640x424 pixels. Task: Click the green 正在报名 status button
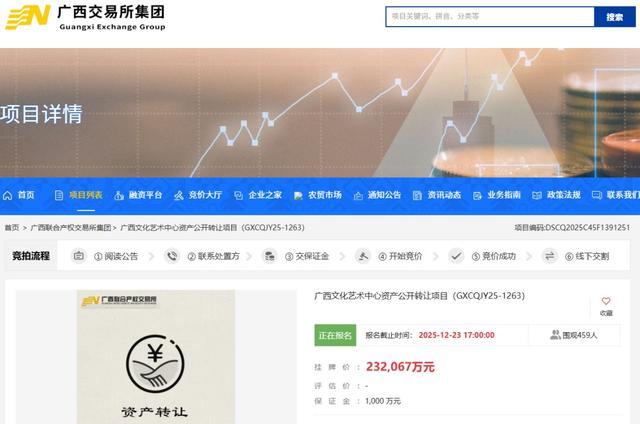pyautogui.click(x=335, y=335)
